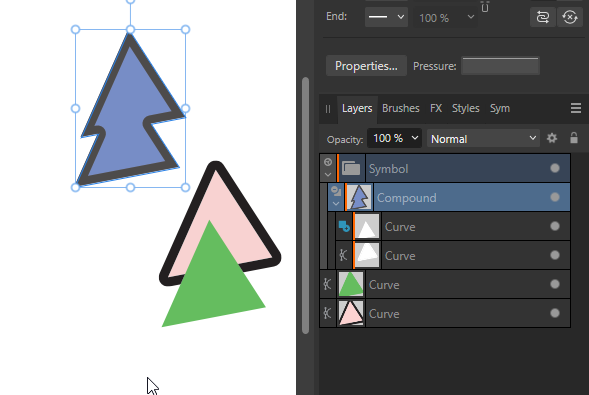The height and width of the screenshot is (395, 589).
Task: Switch to the Styles tab
Action: tap(465, 109)
